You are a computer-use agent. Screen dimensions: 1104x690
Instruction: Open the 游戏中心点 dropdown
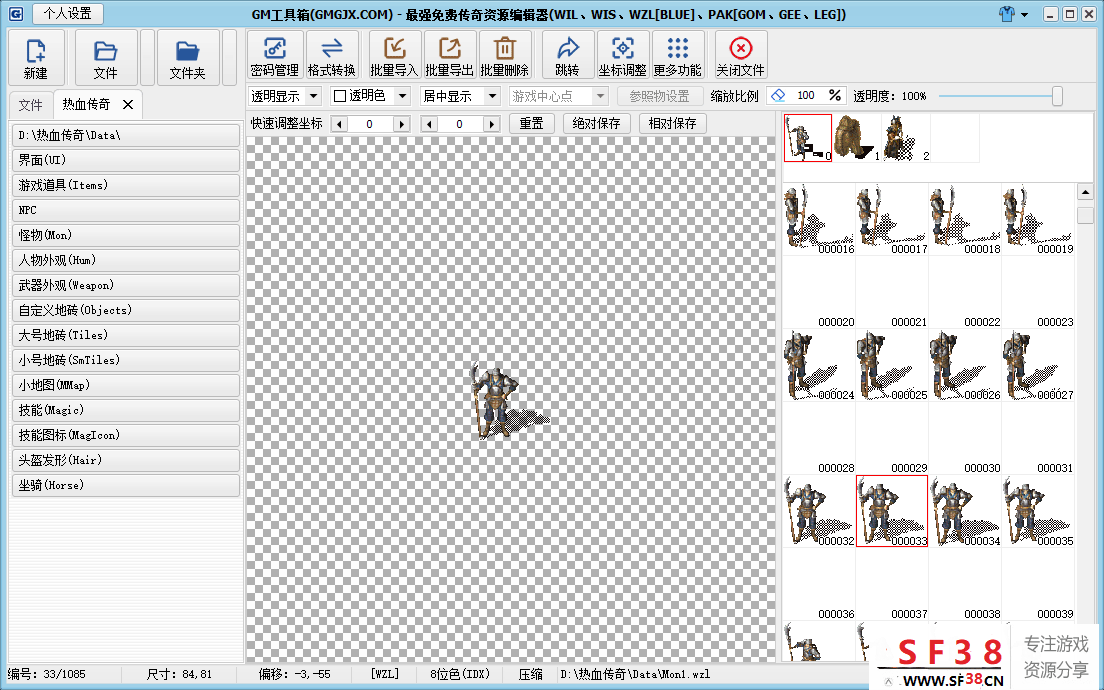coord(558,96)
